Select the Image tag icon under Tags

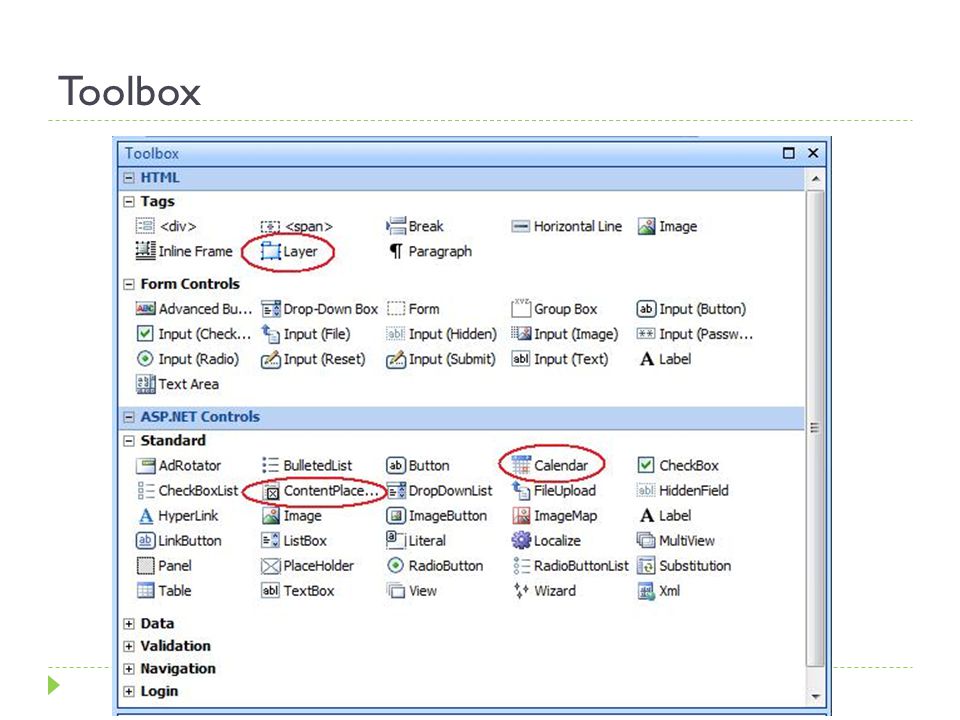646,227
